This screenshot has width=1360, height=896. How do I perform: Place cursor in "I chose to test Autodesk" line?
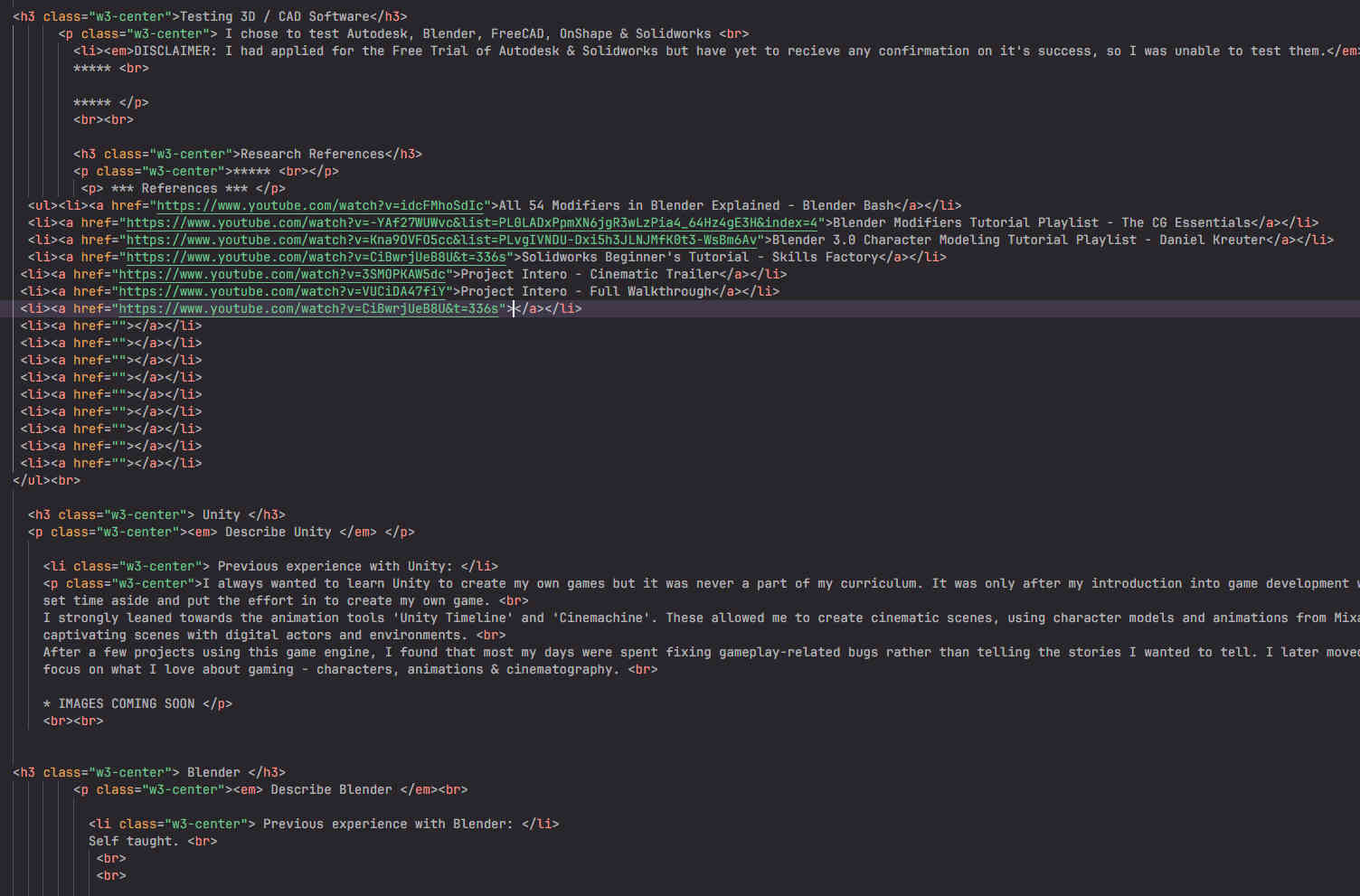pos(403,33)
